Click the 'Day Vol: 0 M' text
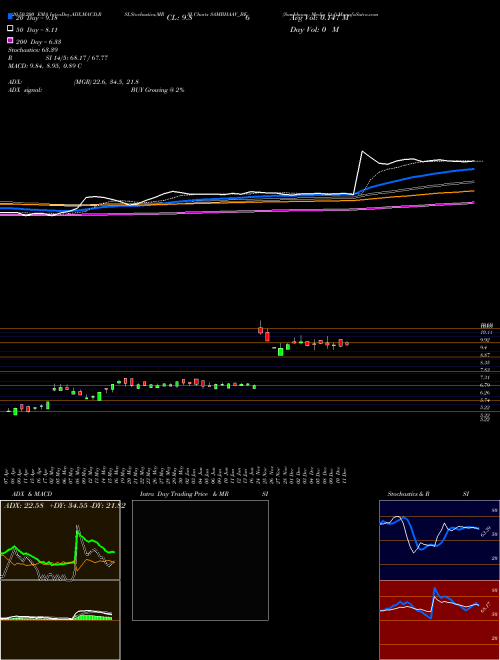 [x=314, y=30]
